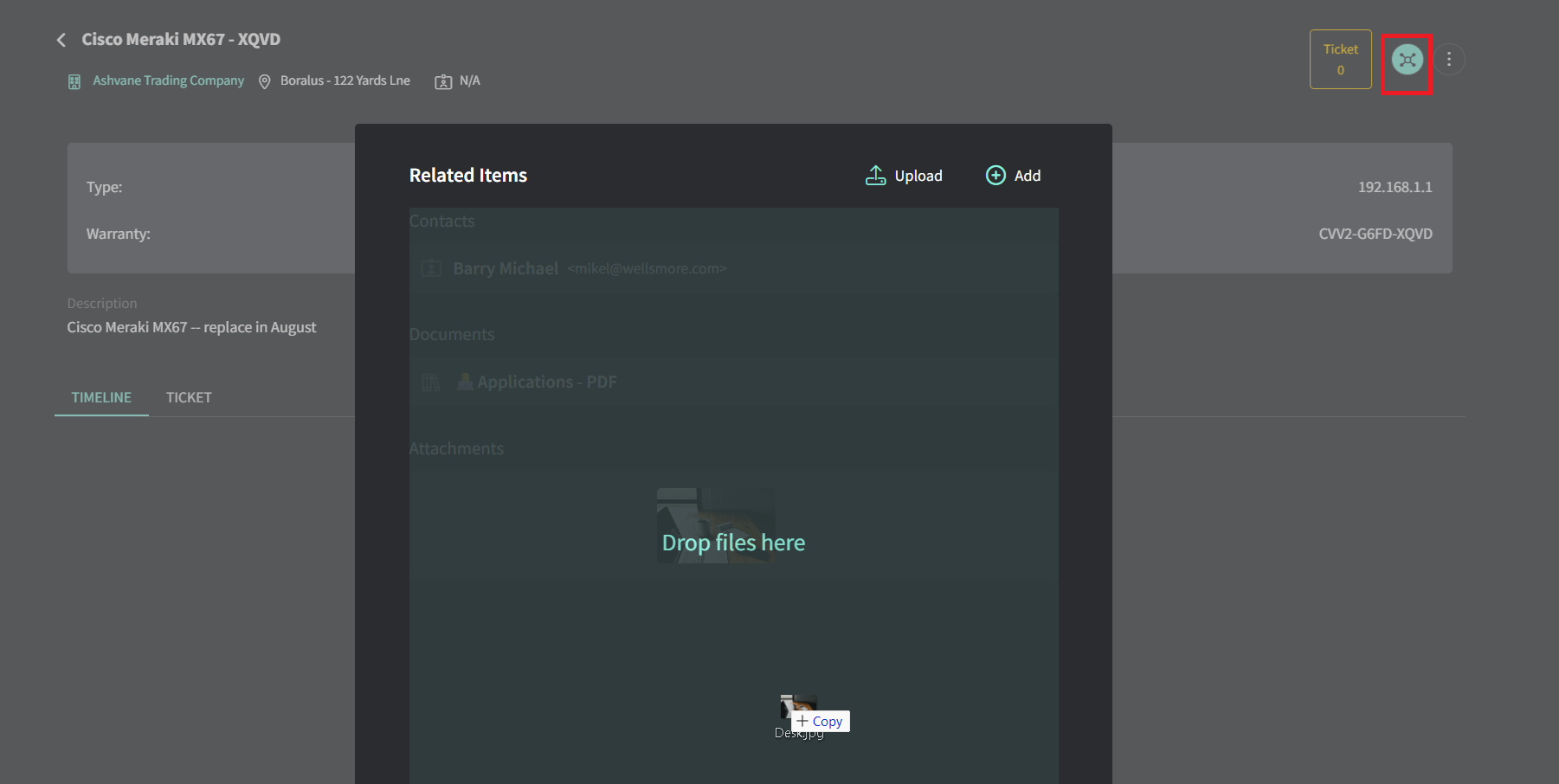Click Upload in Related Items panel
The width and height of the screenshot is (1559, 784).
coord(904,176)
